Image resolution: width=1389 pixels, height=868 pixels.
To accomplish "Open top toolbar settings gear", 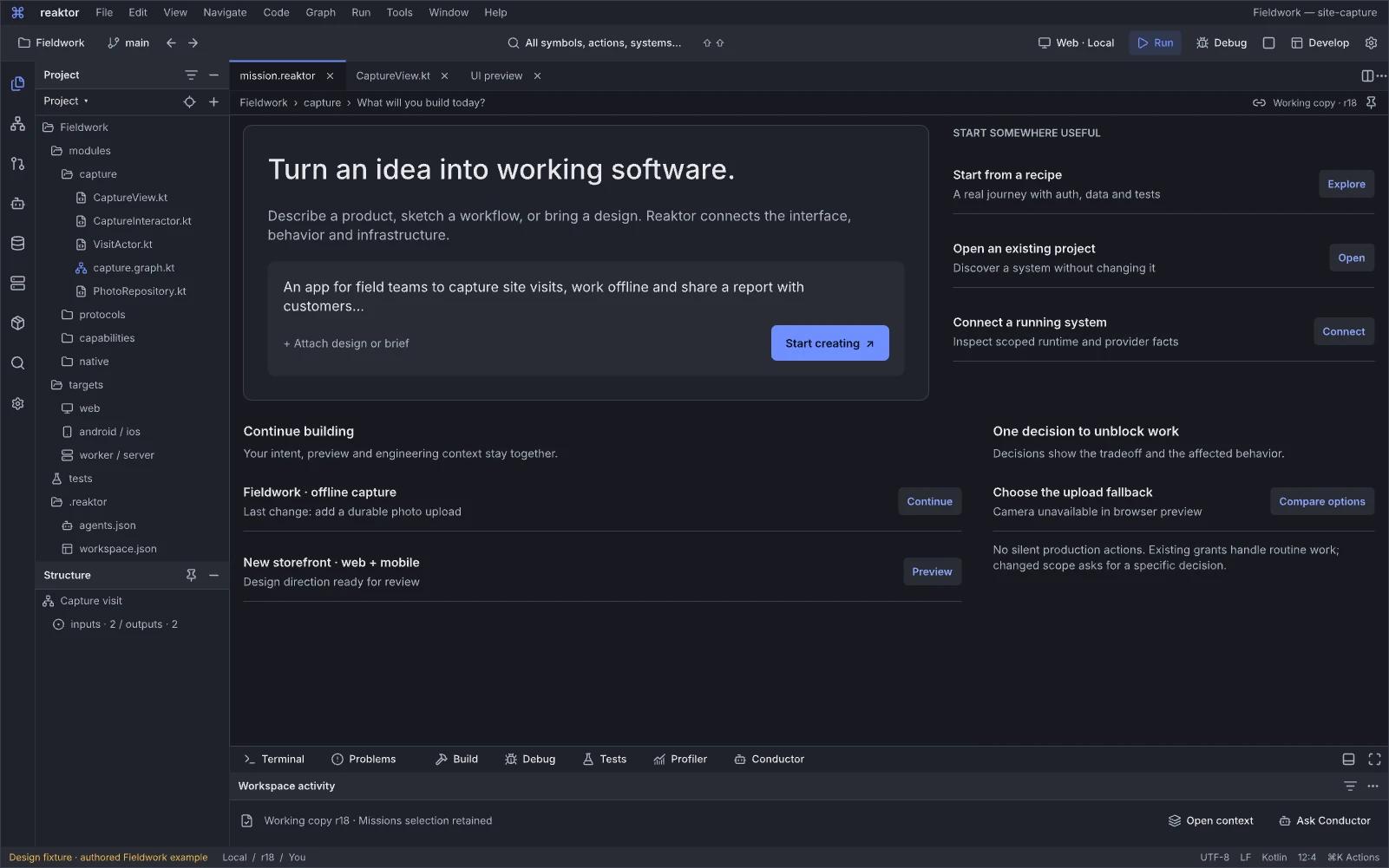I will coord(1371,42).
